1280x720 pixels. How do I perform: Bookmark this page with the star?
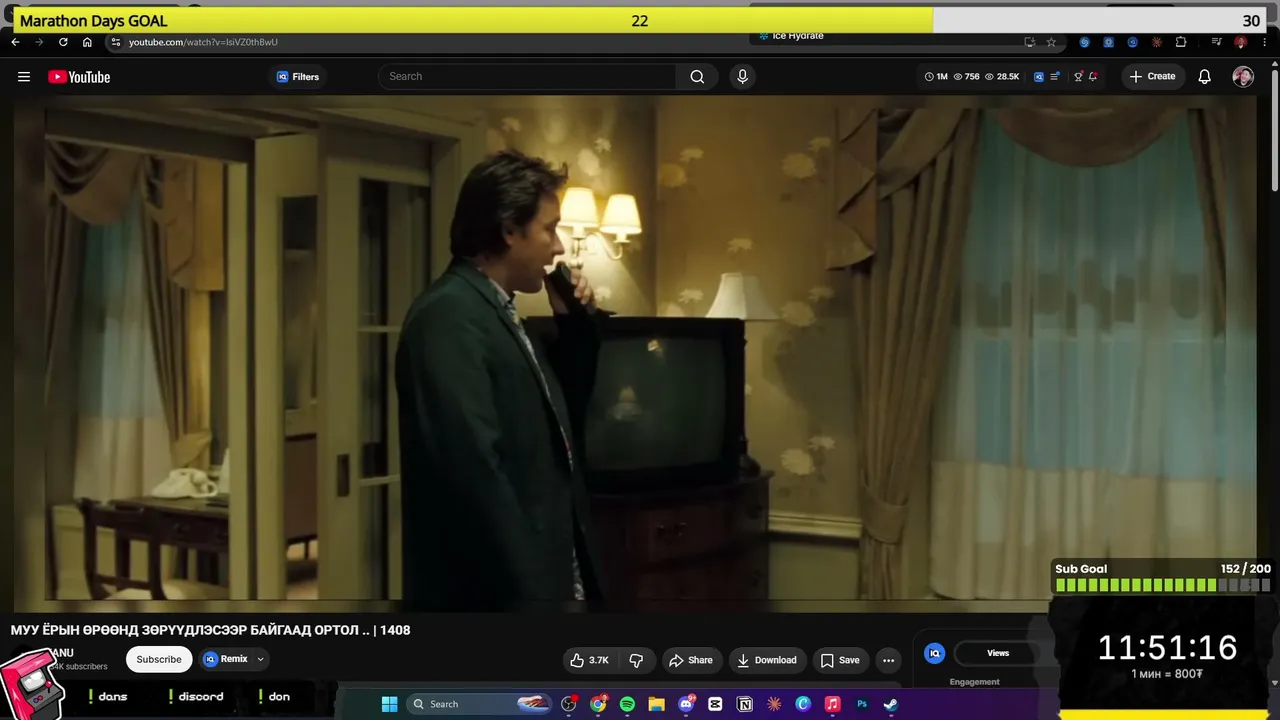click(x=1051, y=42)
